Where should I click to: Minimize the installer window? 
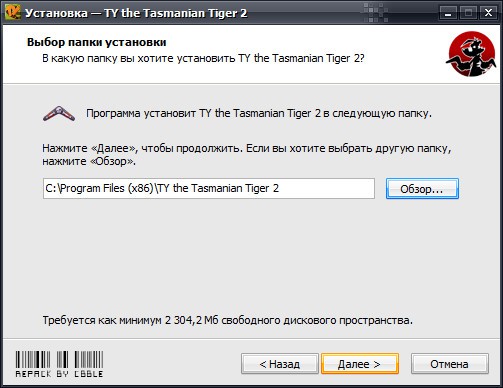coord(448,13)
